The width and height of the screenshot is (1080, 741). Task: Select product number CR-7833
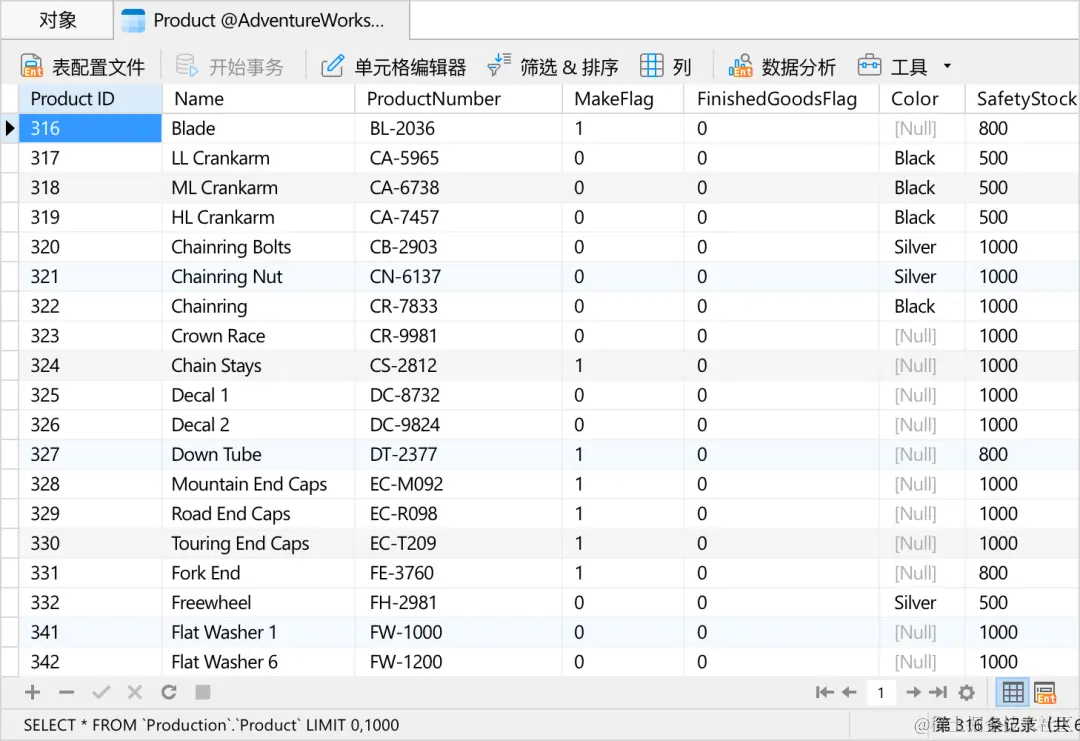click(x=459, y=306)
